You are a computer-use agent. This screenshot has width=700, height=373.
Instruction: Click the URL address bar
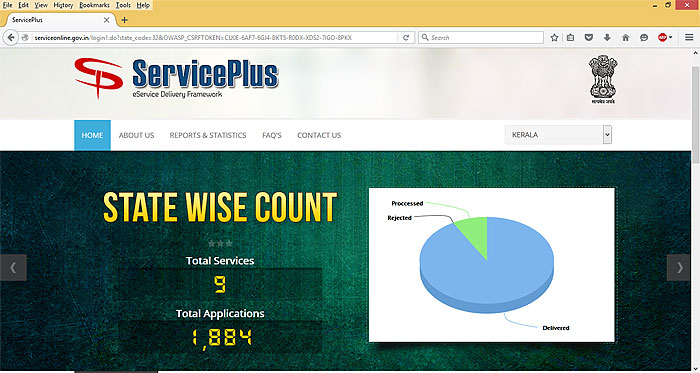tap(214, 38)
